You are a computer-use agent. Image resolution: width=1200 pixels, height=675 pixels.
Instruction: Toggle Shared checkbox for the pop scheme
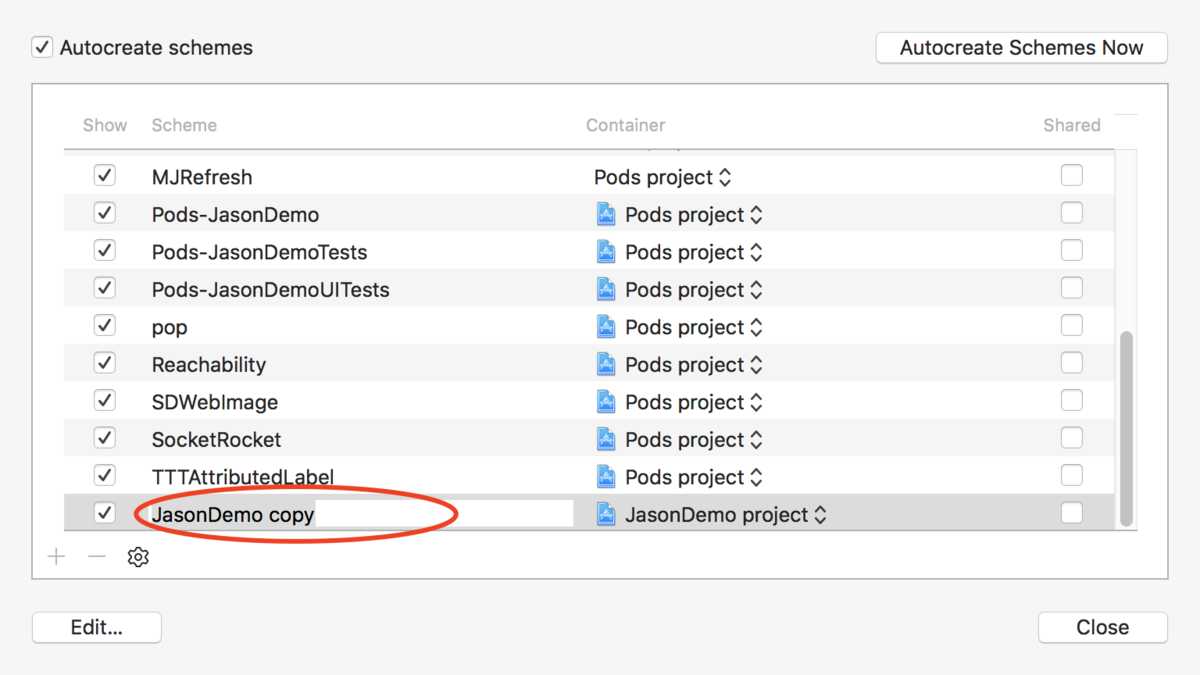(1071, 326)
